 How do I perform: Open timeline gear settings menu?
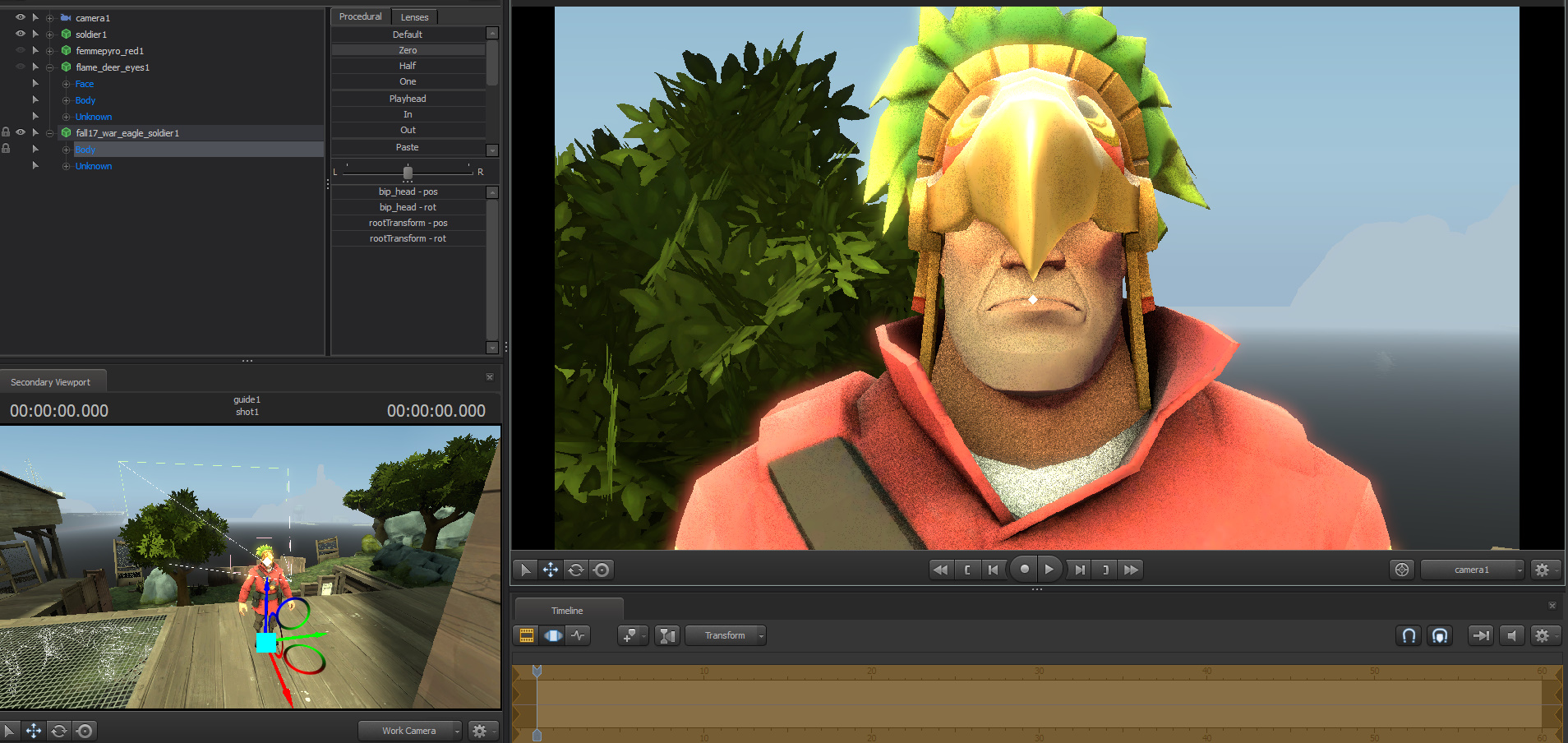1545,635
